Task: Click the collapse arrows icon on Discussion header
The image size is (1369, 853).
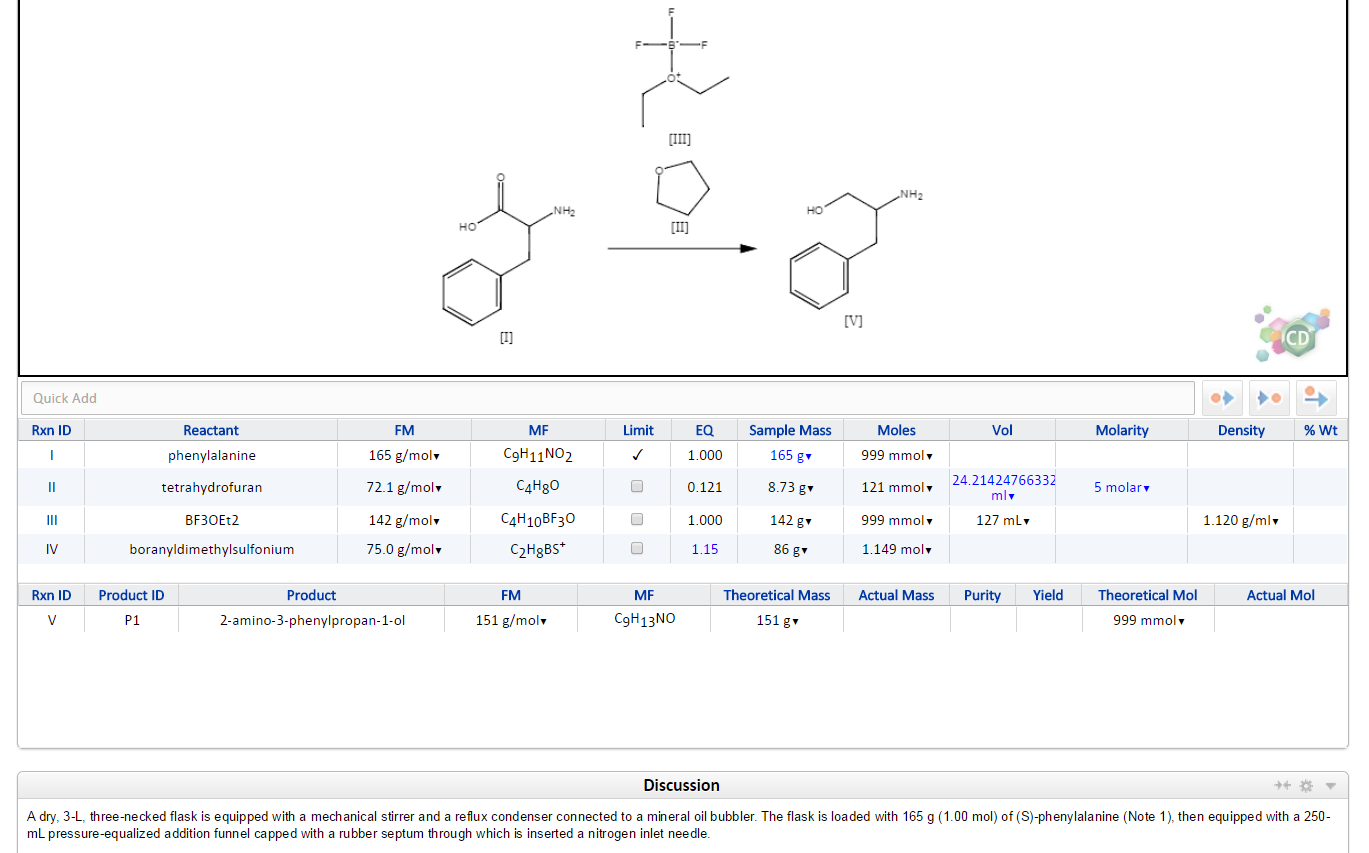Action: 1282,785
